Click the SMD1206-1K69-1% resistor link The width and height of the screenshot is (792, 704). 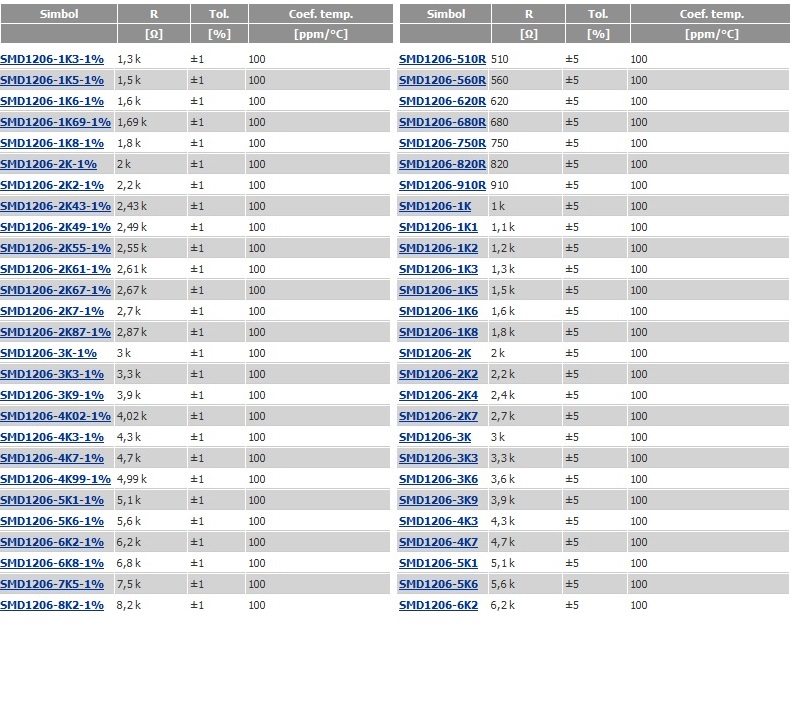pos(55,122)
